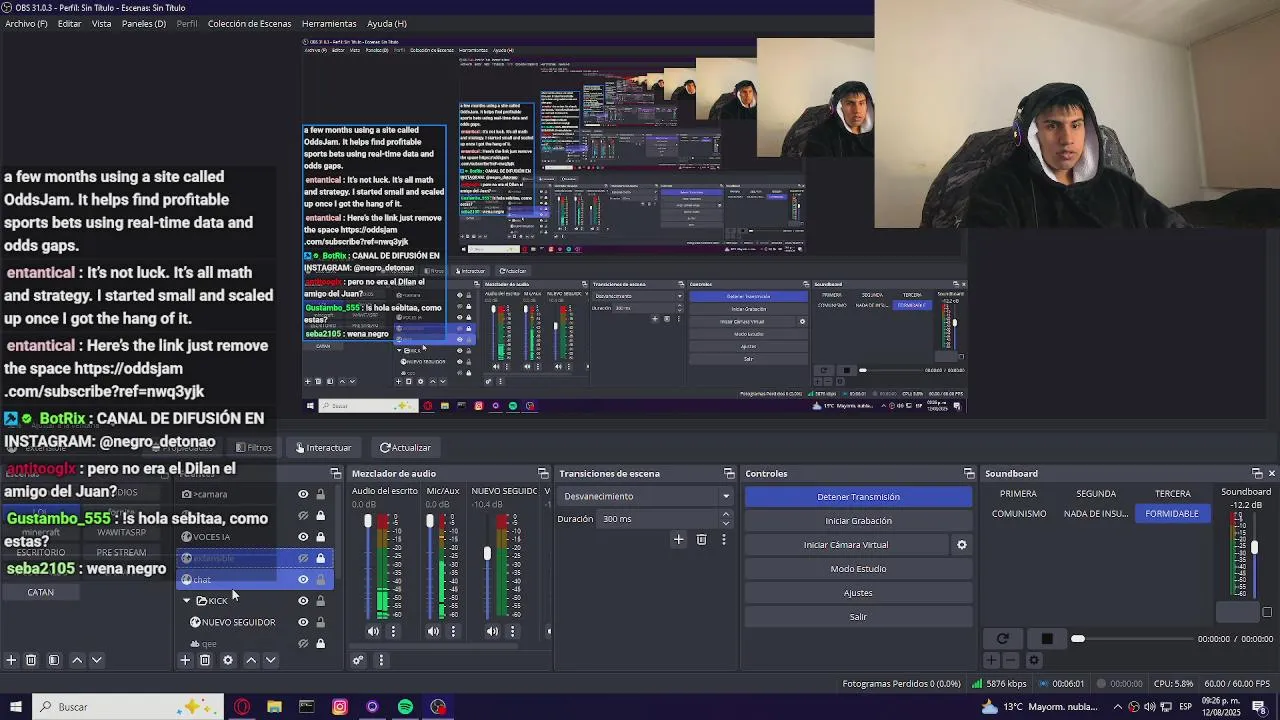
Task: Move scene down in Escenas toolbar
Action: point(97,660)
